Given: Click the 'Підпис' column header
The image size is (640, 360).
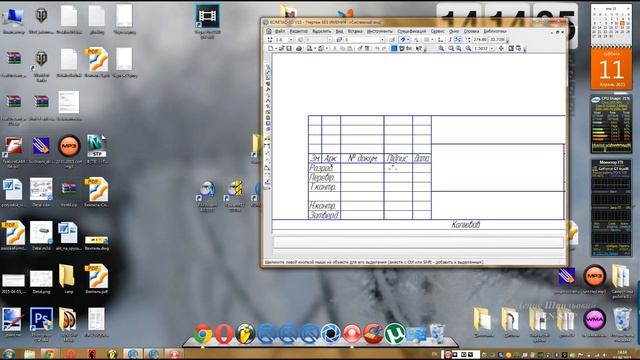Looking at the screenshot, I should (397, 158).
